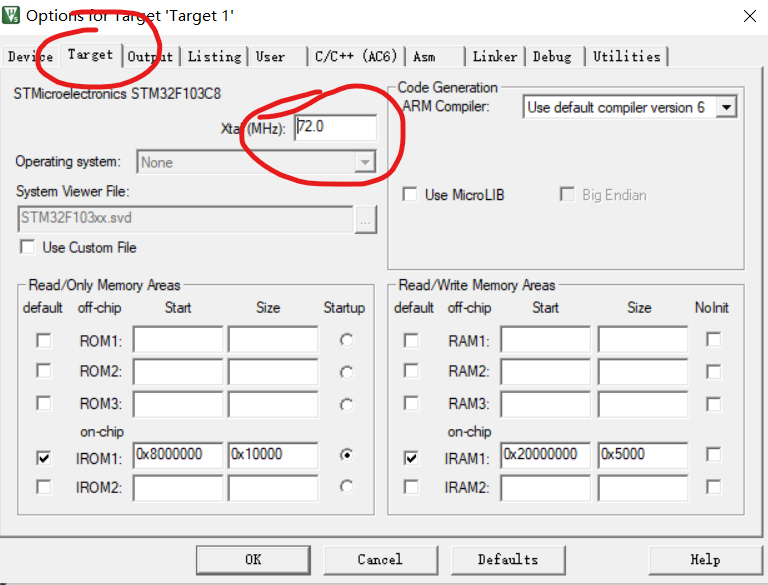This screenshot has width=768, height=585.
Task: Enable NoInit for RAM1
Action: 714,339
